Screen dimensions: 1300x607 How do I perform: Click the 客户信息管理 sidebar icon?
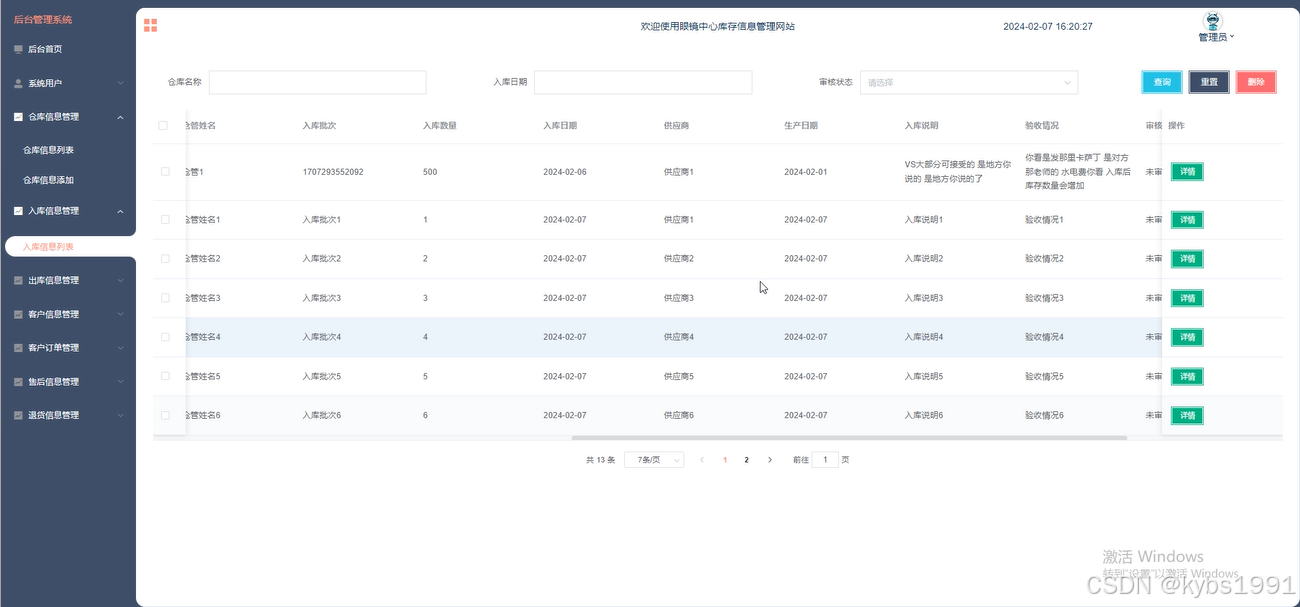[18, 314]
